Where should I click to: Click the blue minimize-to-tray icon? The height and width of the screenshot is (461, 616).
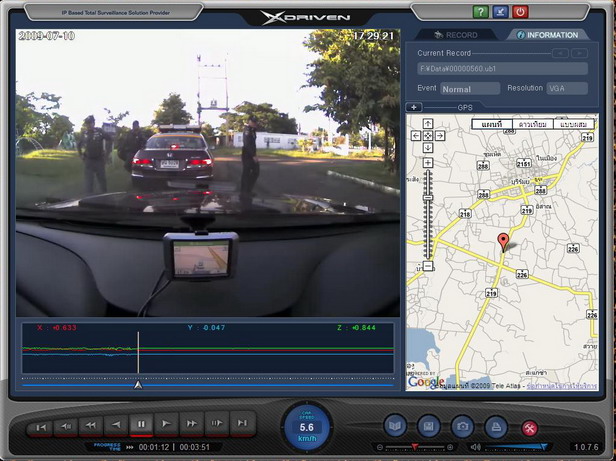pos(500,12)
